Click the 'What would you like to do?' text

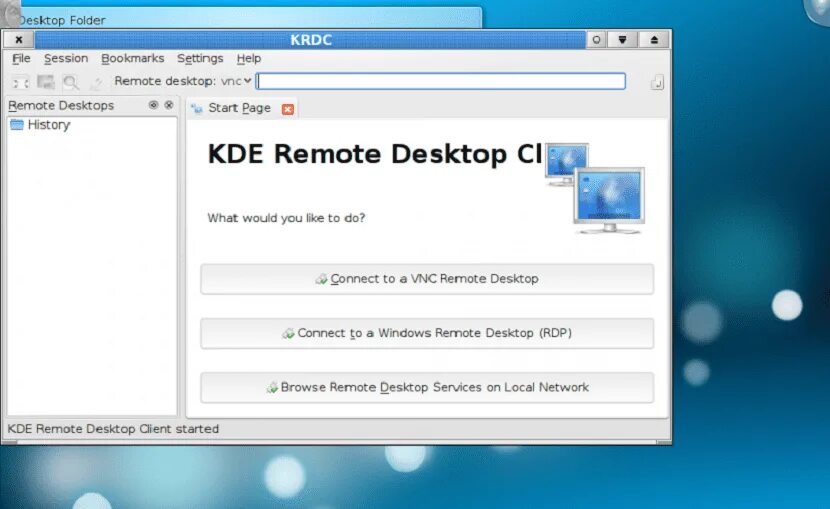pyautogui.click(x=286, y=218)
